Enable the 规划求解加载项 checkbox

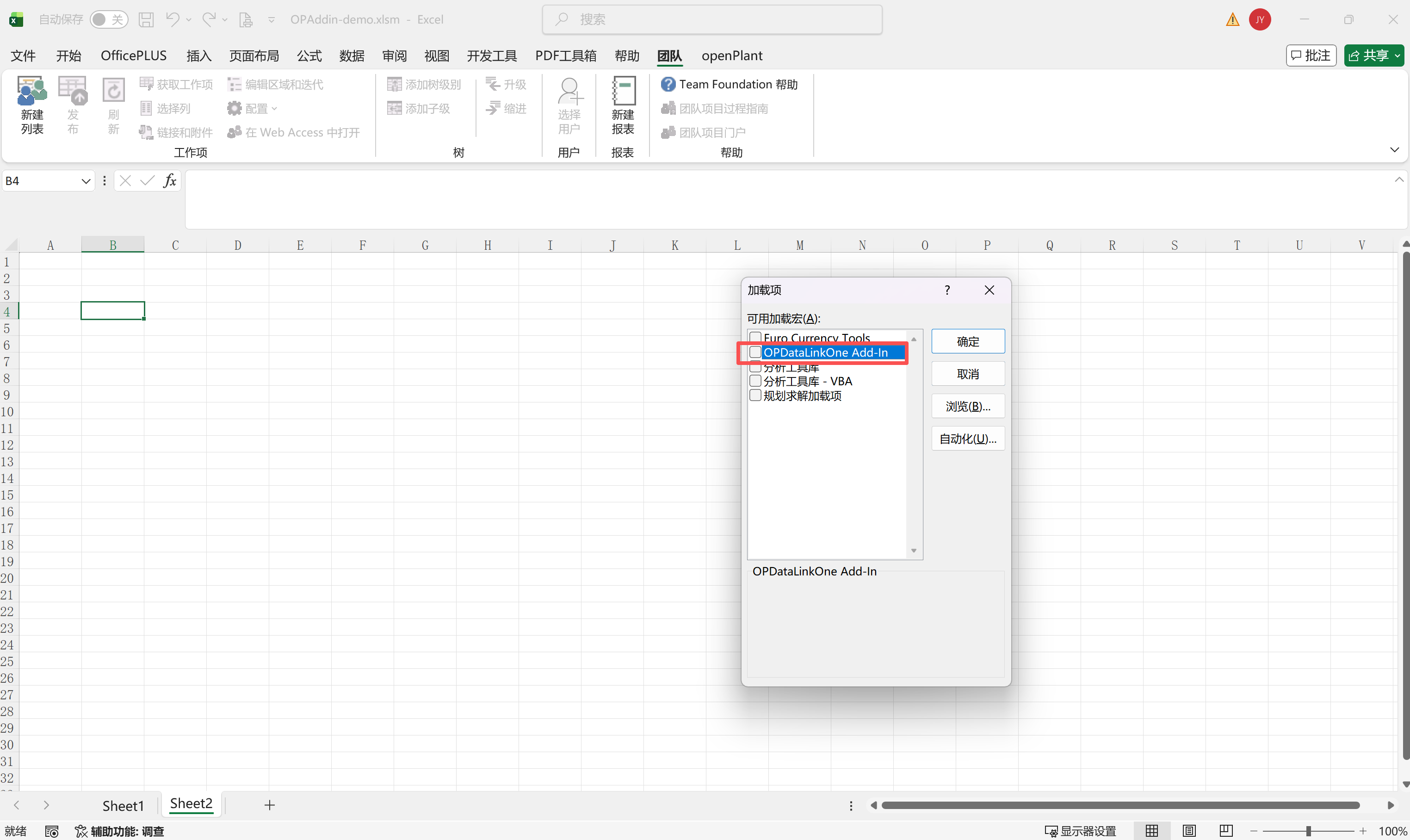[x=755, y=395]
